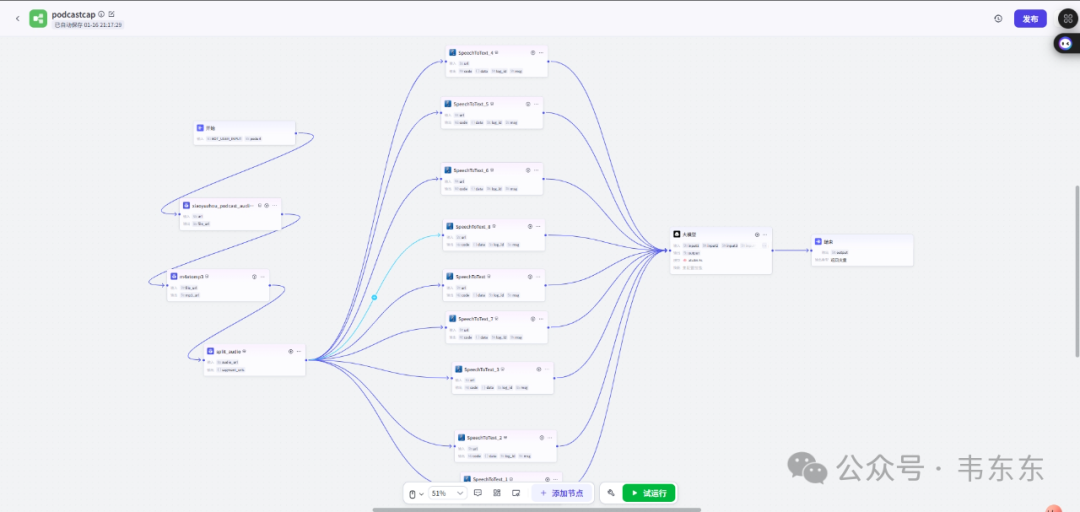Screen dimensions: 1080x512
Task: Test-run the split_audio node
Action: click(x=291, y=351)
